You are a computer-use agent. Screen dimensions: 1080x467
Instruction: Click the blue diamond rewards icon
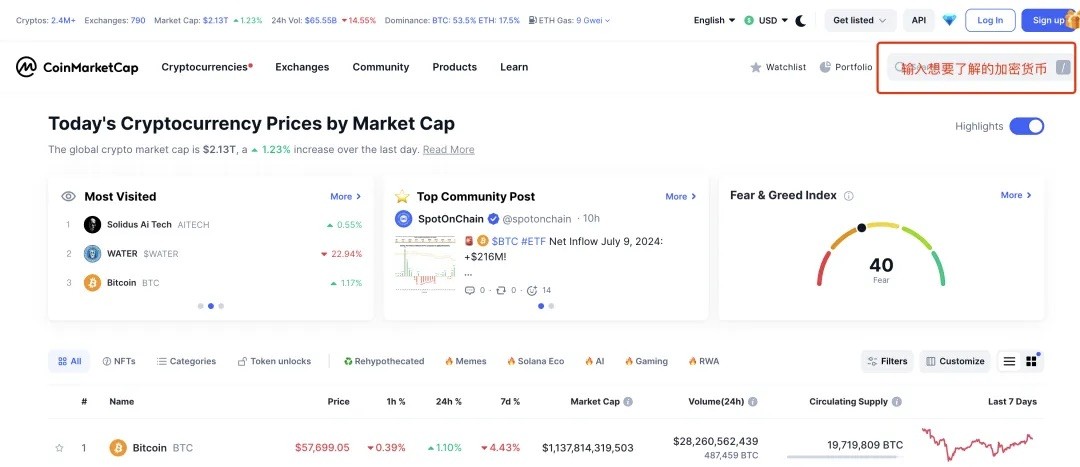tap(949, 21)
